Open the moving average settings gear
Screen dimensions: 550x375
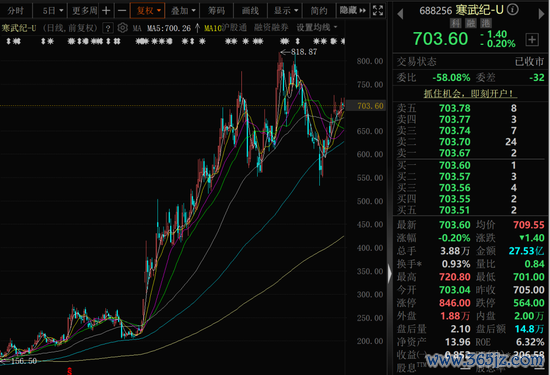[x=122, y=28]
